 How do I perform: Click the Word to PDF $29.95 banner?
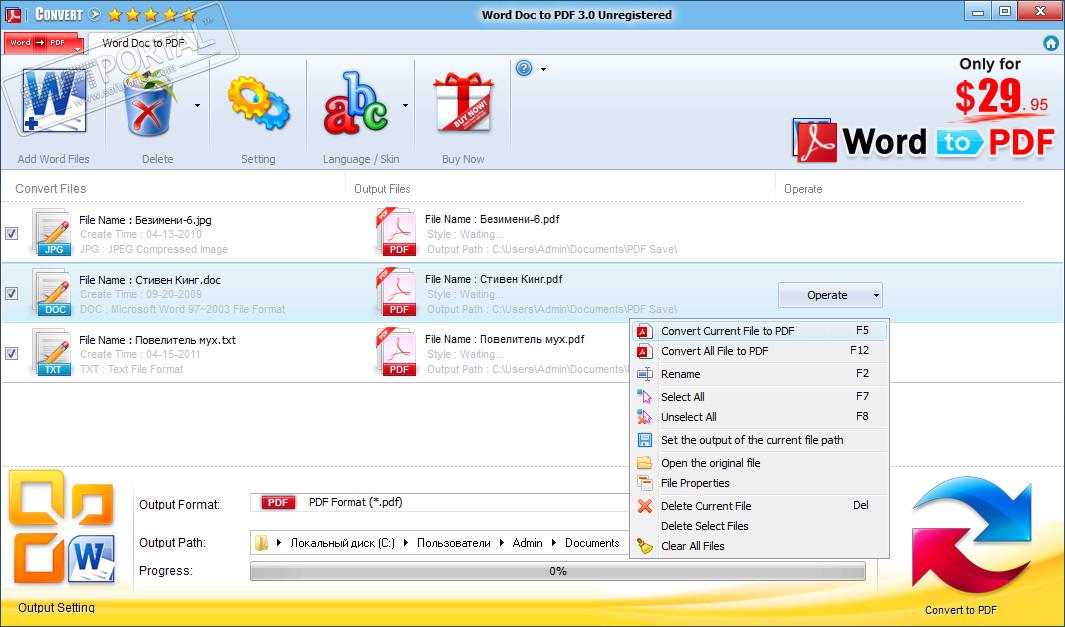coord(924,112)
